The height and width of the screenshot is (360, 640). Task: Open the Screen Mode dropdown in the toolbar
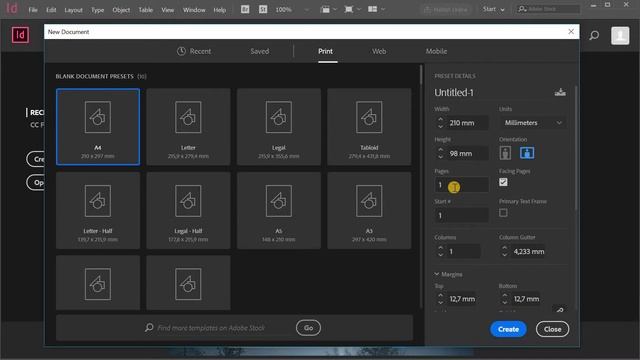click(352, 9)
